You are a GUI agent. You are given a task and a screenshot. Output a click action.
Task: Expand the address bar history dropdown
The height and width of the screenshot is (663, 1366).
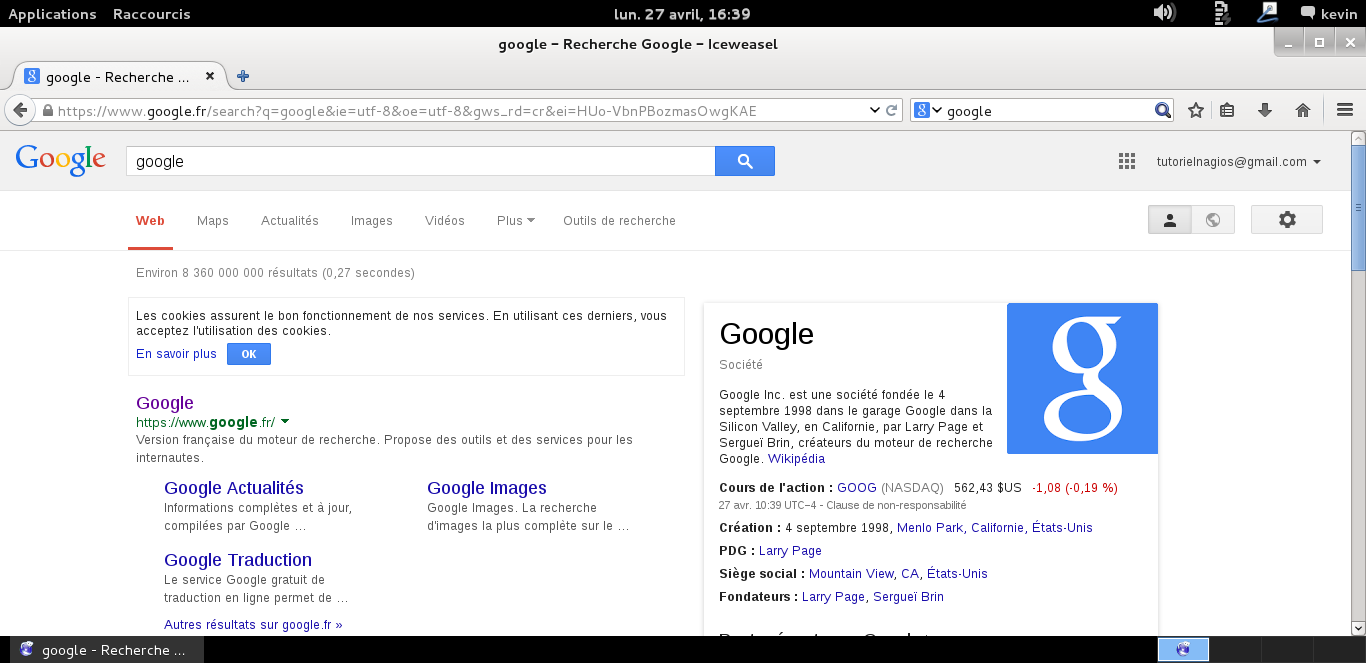pos(874,110)
